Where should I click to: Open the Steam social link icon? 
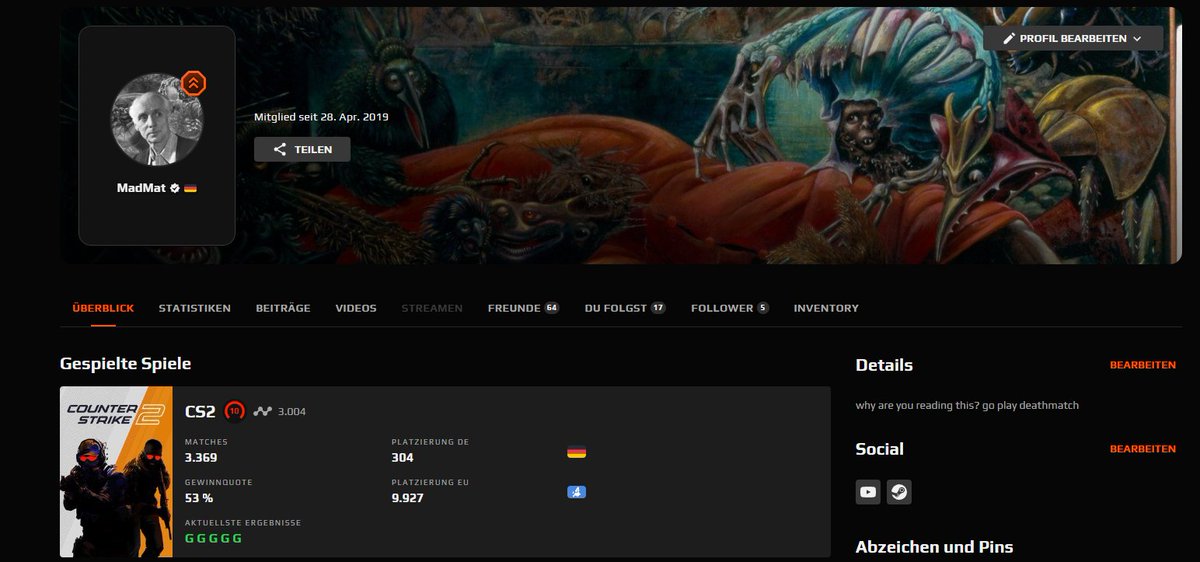point(899,491)
